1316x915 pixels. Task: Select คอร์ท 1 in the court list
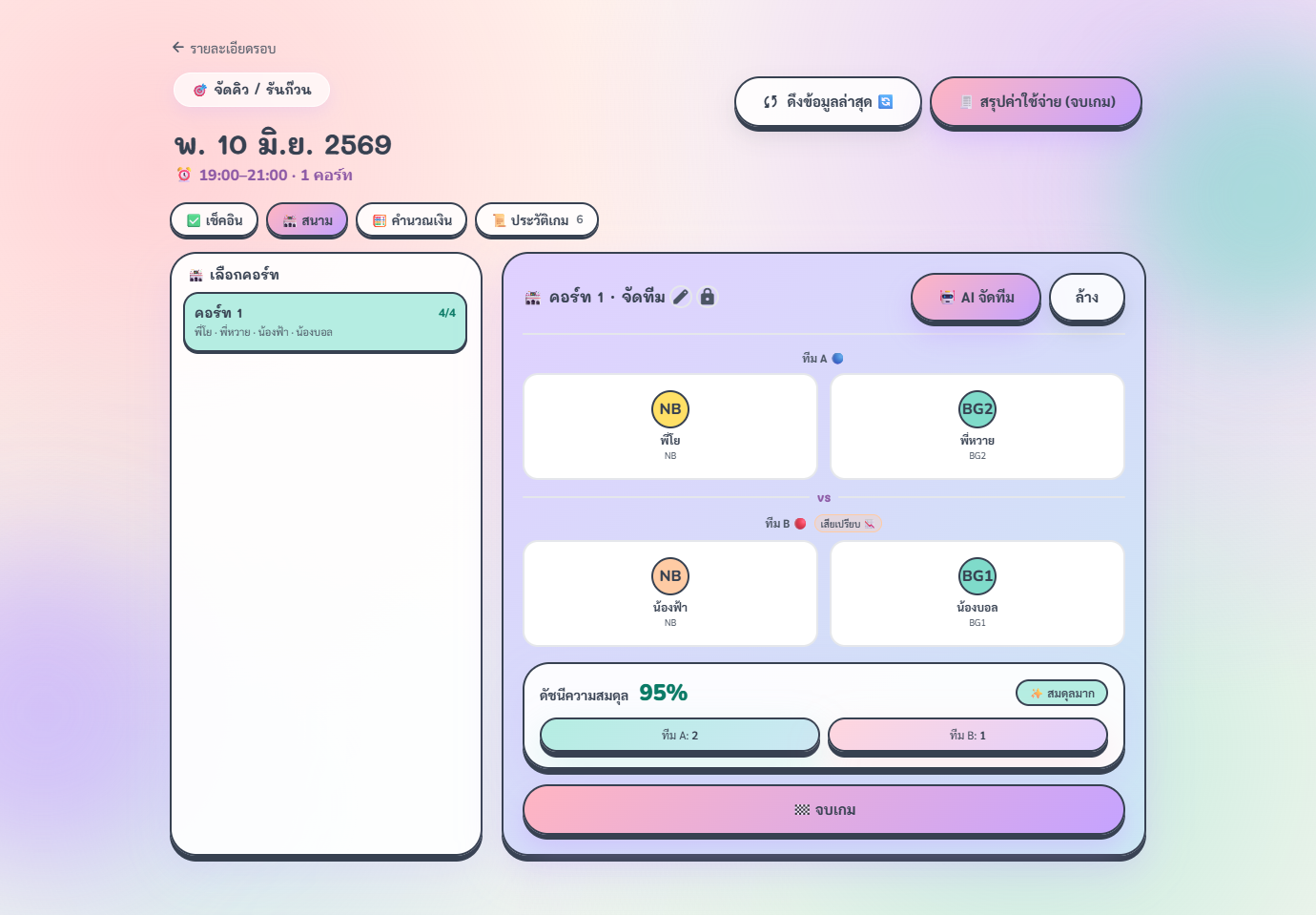coord(325,322)
